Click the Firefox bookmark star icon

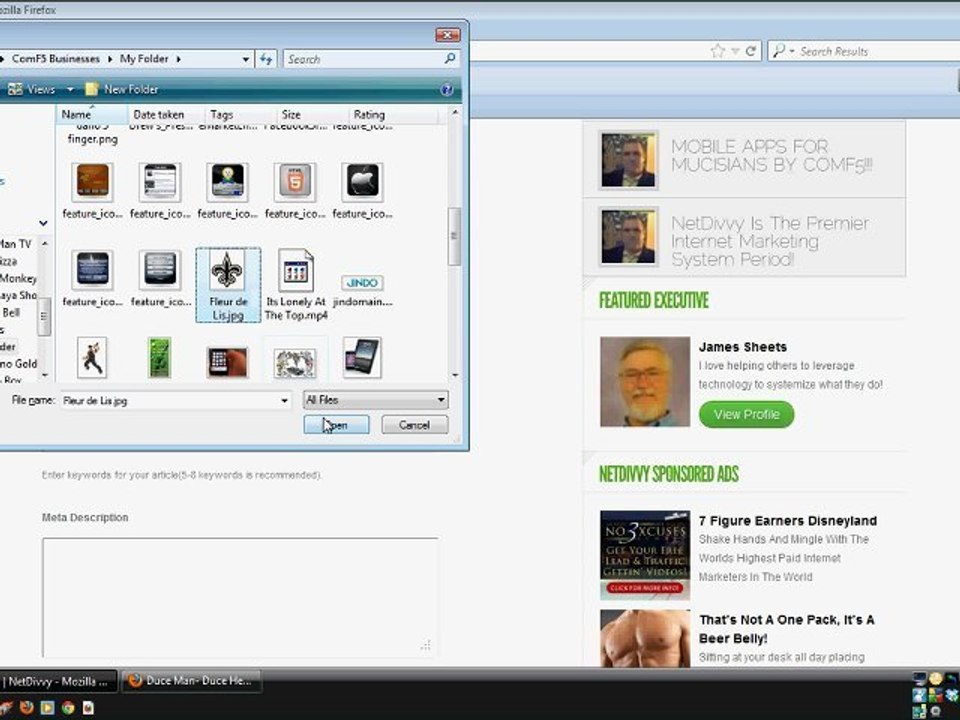pyautogui.click(x=718, y=51)
